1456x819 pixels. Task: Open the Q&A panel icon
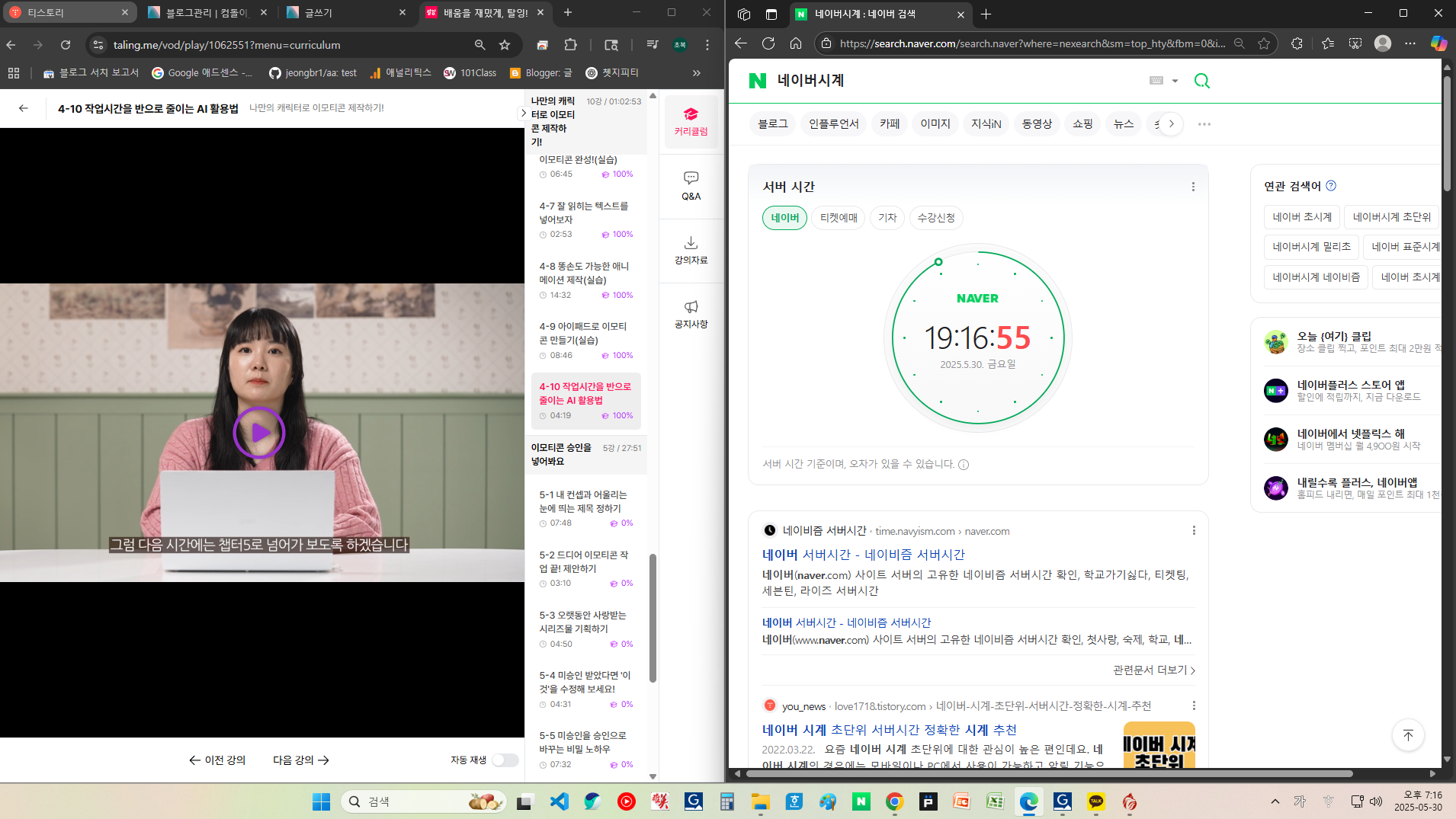(691, 186)
